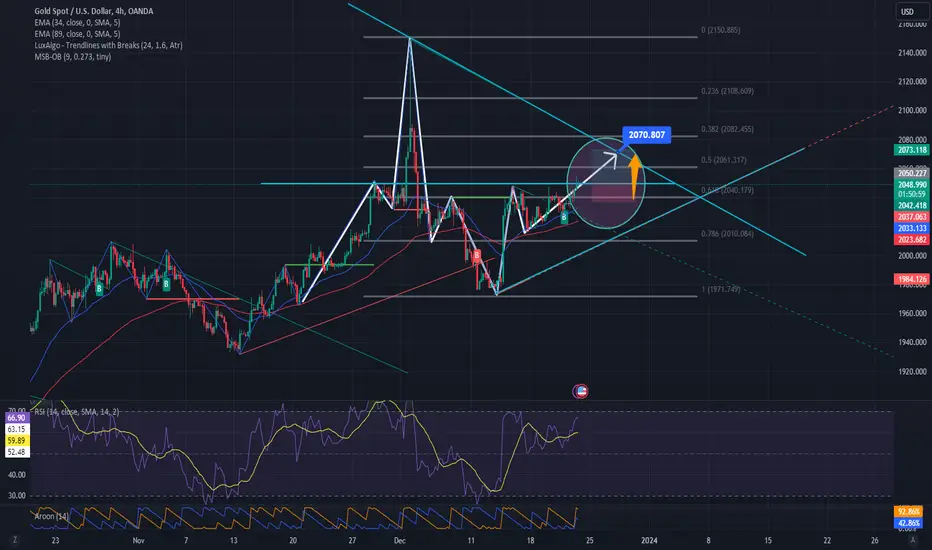Click the green 2042.418 price label

pyautogui.click(x=912, y=206)
